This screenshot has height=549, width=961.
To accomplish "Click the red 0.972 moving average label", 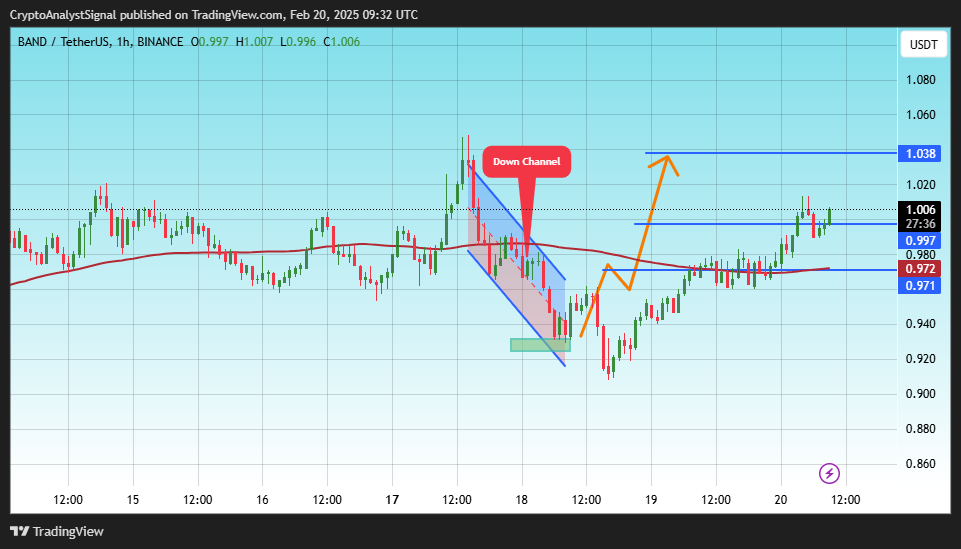I will point(919,268).
